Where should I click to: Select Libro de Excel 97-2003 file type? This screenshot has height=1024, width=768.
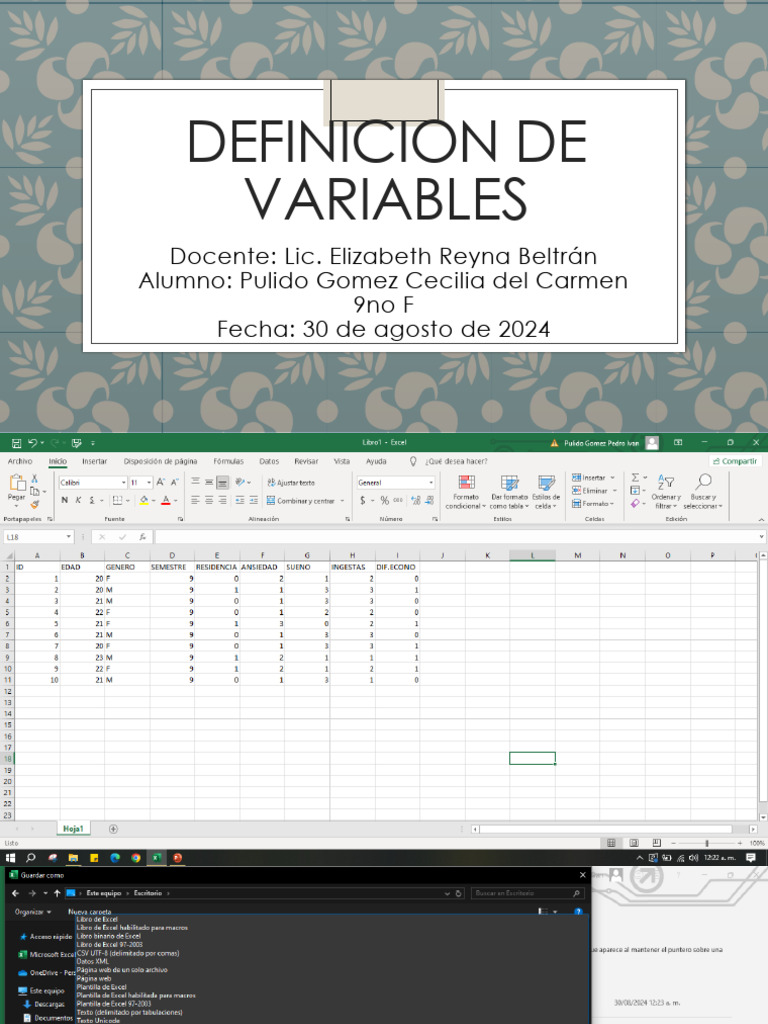(109, 945)
